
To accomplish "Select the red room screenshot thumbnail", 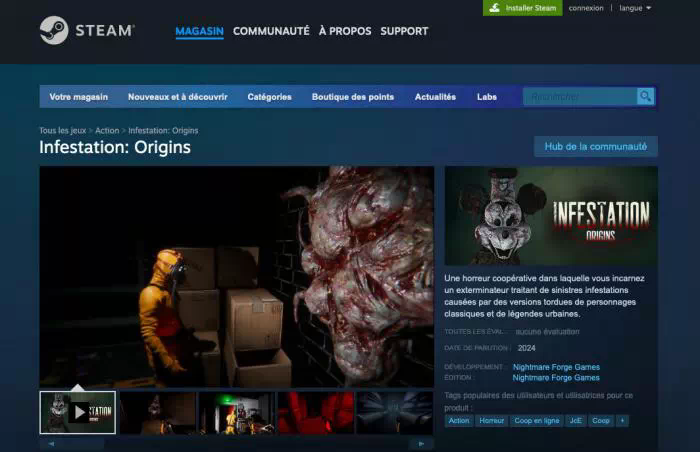I will 316,413.
